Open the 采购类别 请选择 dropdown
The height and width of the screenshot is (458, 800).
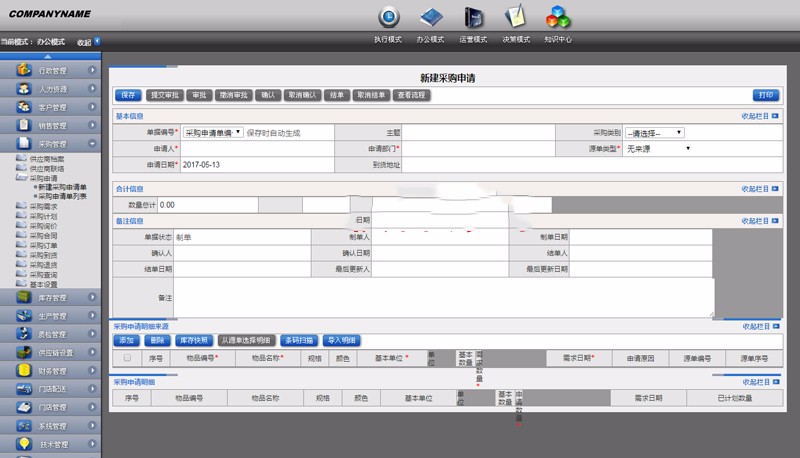click(x=655, y=132)
